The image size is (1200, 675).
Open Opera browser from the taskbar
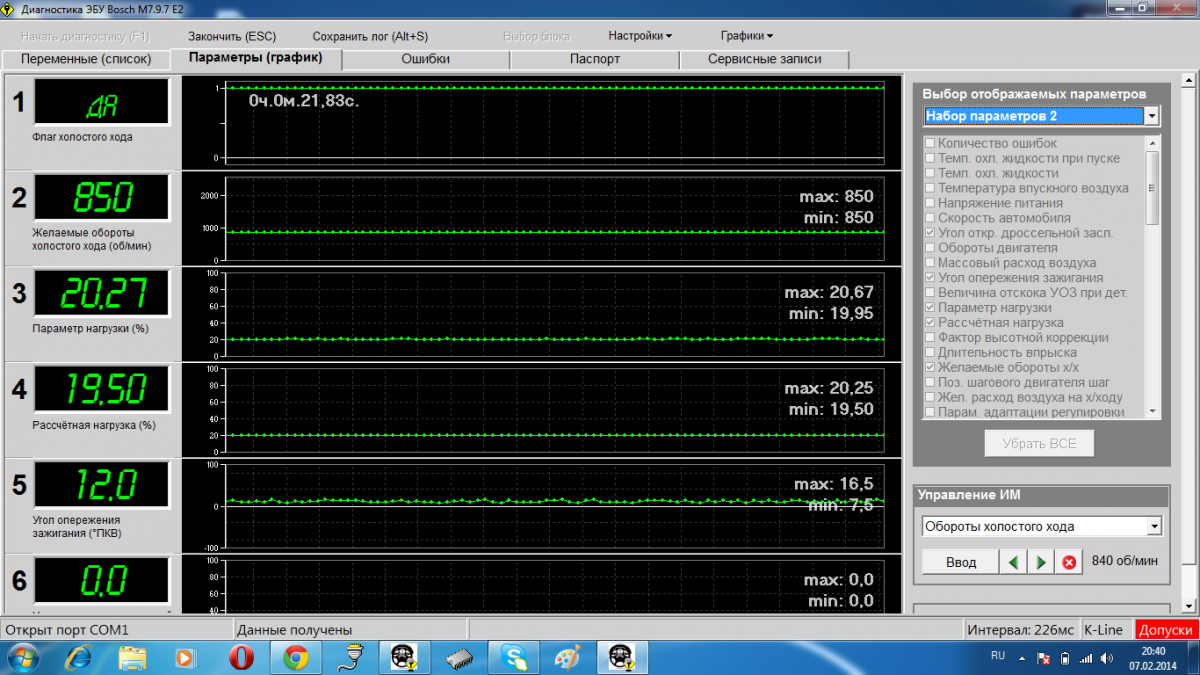[241, 657]
